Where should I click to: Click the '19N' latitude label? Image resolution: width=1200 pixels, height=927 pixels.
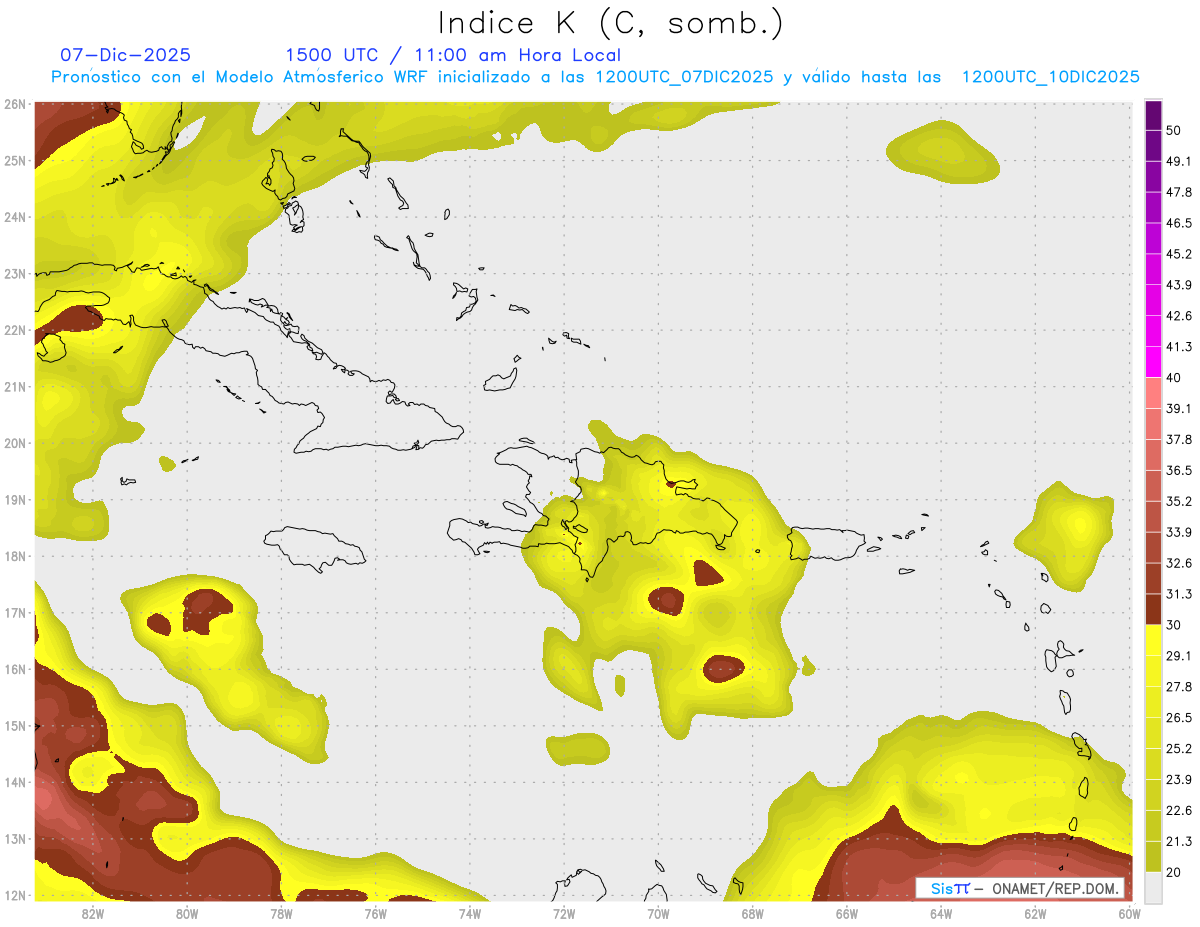[x=15, y=499]
